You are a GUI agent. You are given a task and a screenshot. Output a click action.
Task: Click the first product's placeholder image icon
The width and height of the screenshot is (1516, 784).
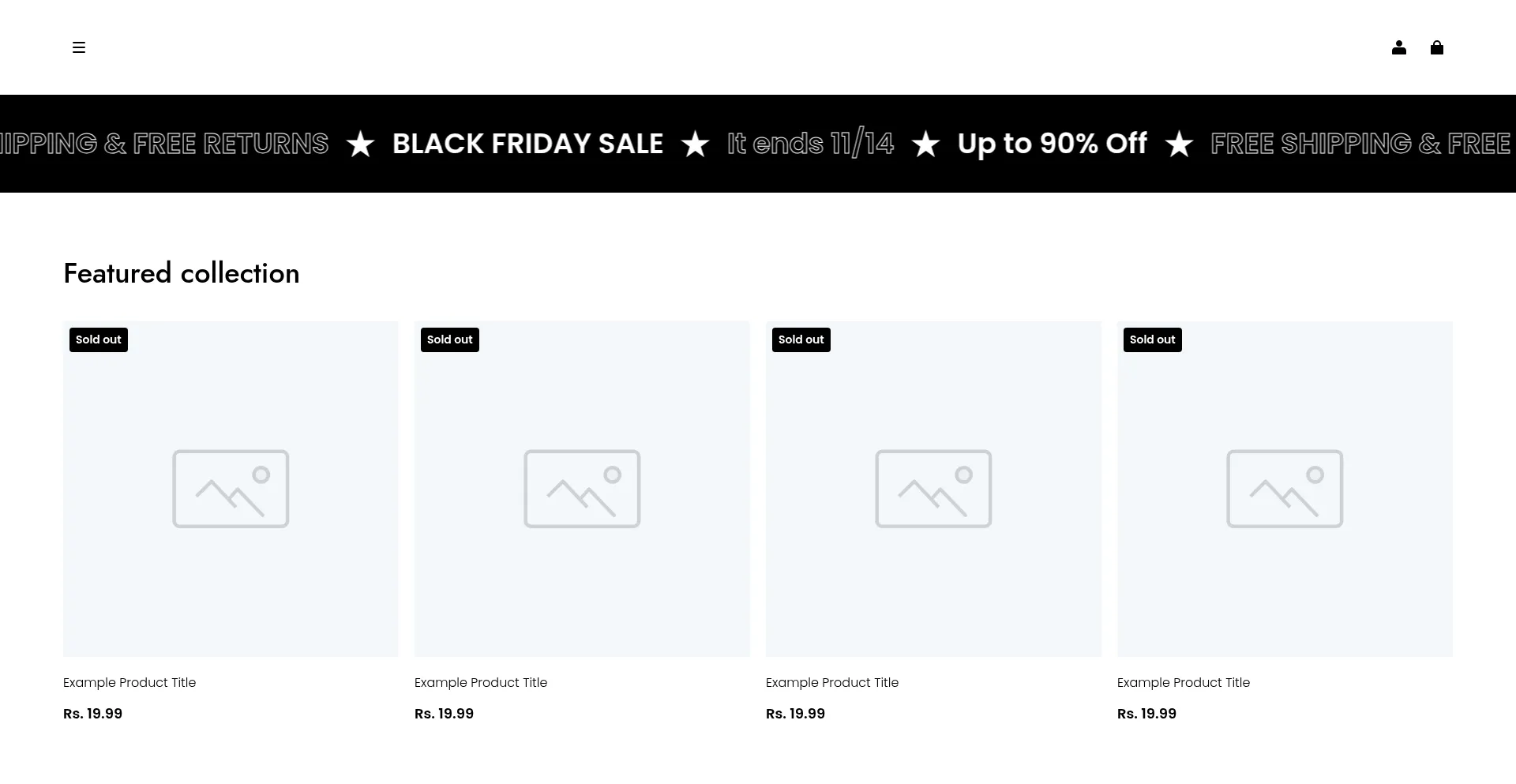(x=231, y=489)
